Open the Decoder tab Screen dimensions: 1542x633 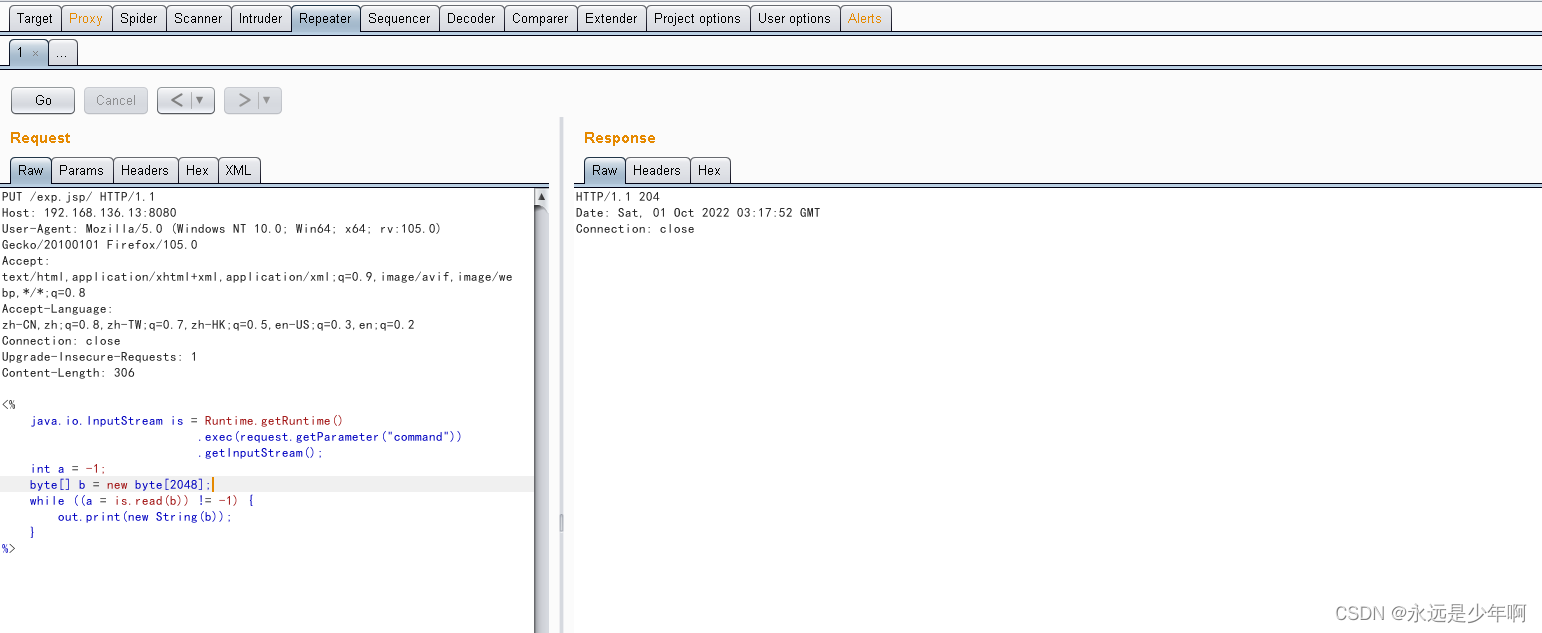471,18
